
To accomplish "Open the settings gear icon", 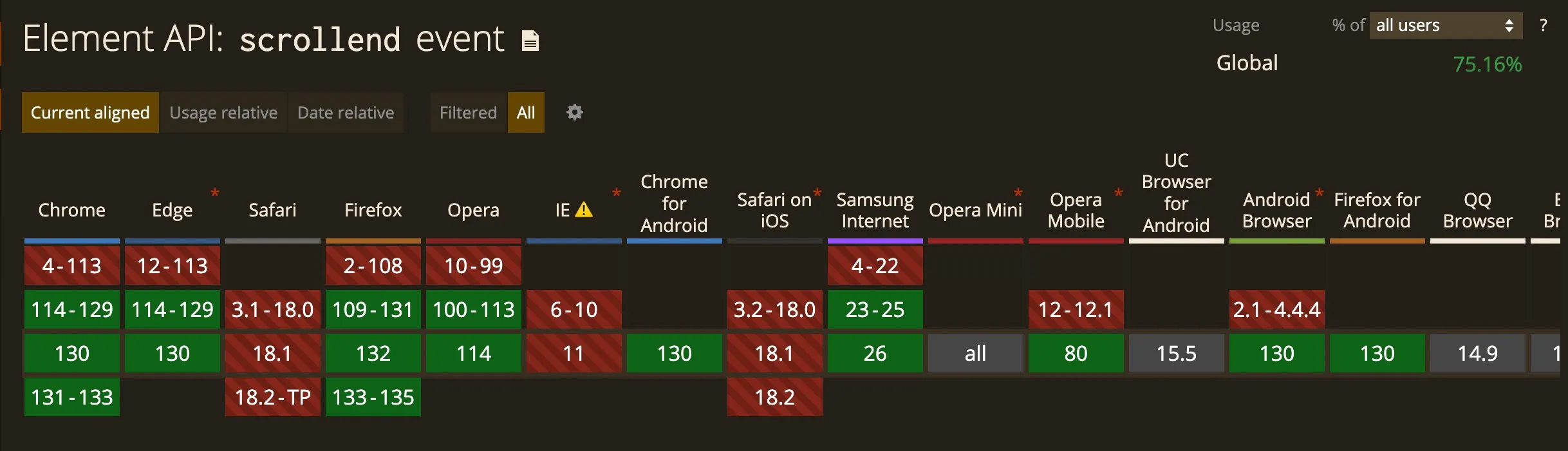I will pos(574,113).
